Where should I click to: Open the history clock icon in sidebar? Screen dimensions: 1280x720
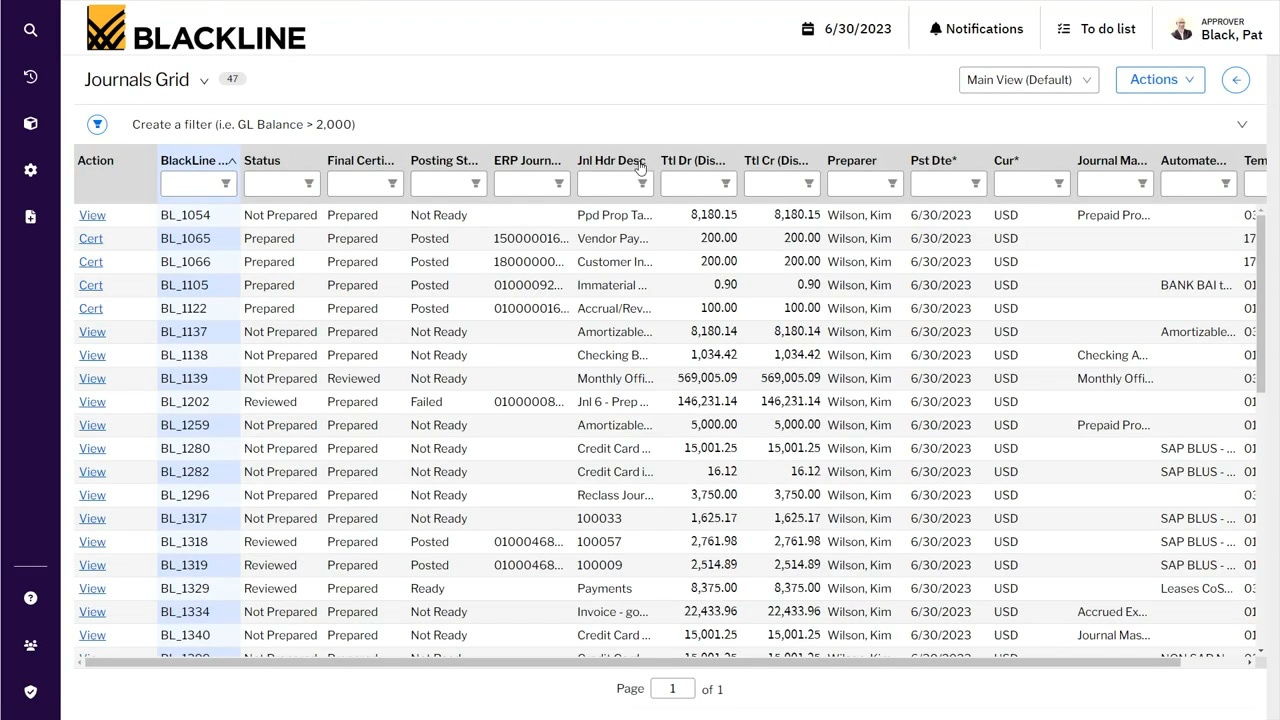pyautogui.click(x=30, y=77)
